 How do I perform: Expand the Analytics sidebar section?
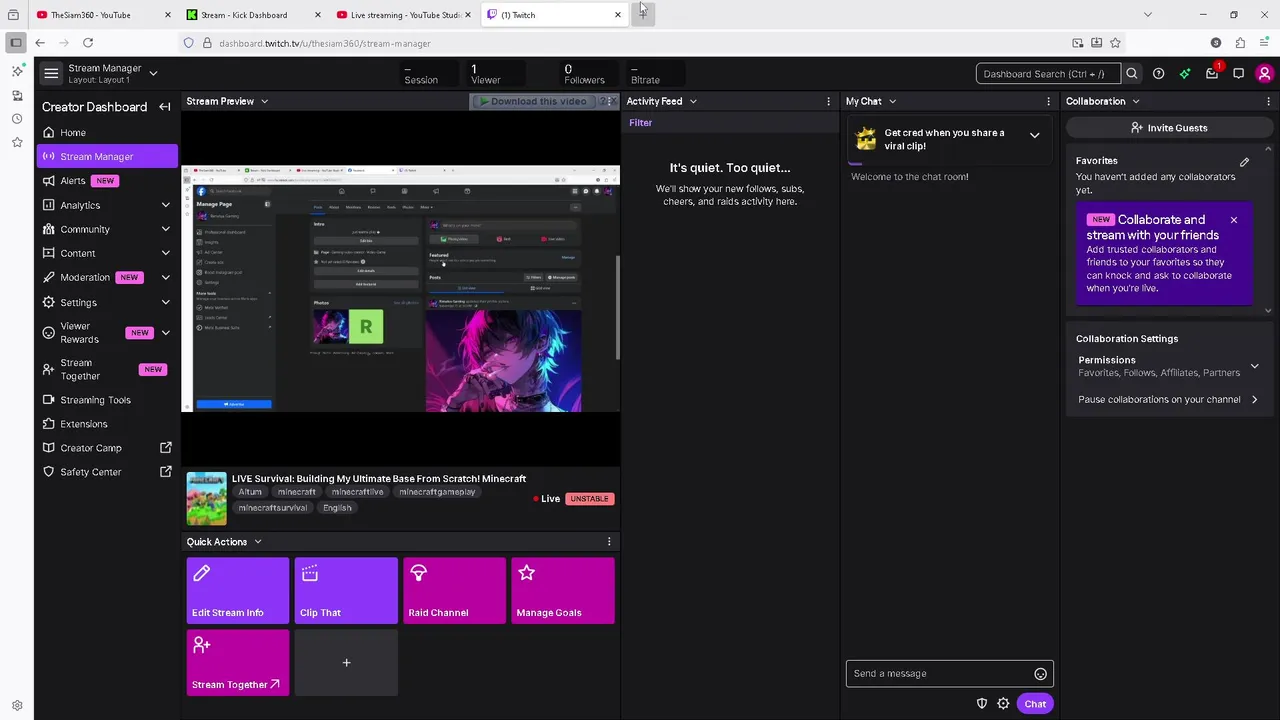click(165, 205)
